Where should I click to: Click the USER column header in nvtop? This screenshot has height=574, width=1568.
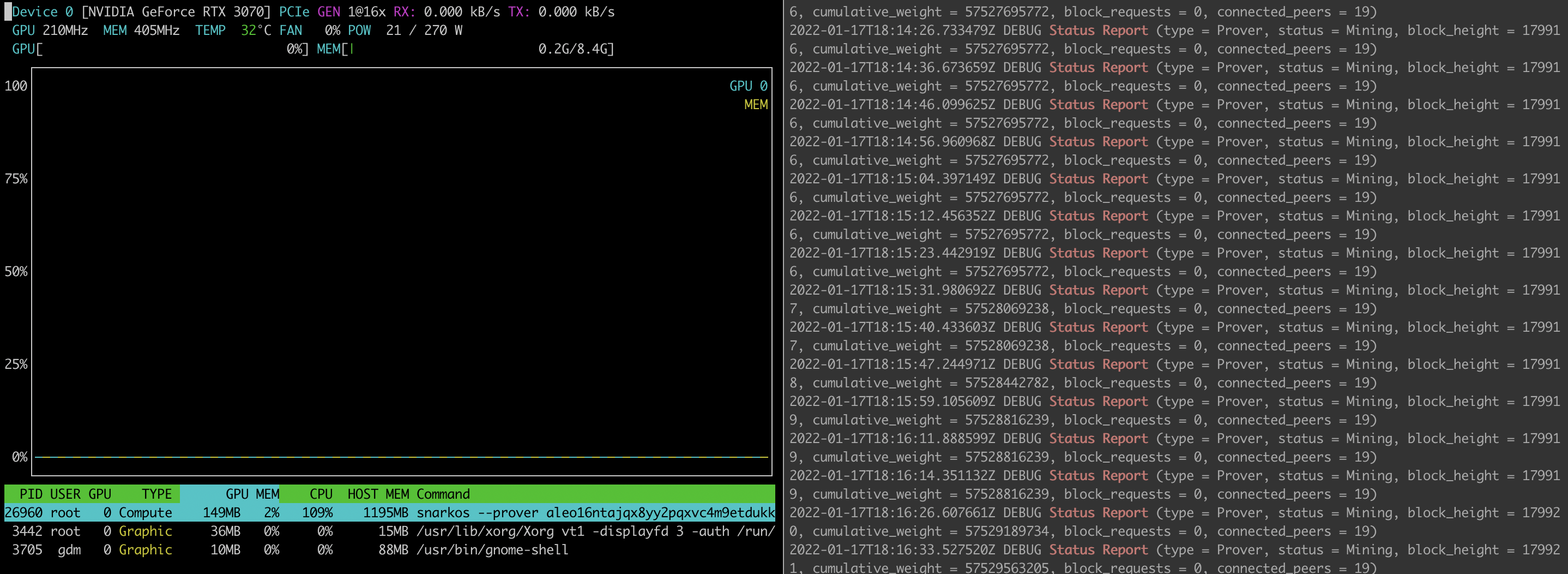(x=65, y=494)
